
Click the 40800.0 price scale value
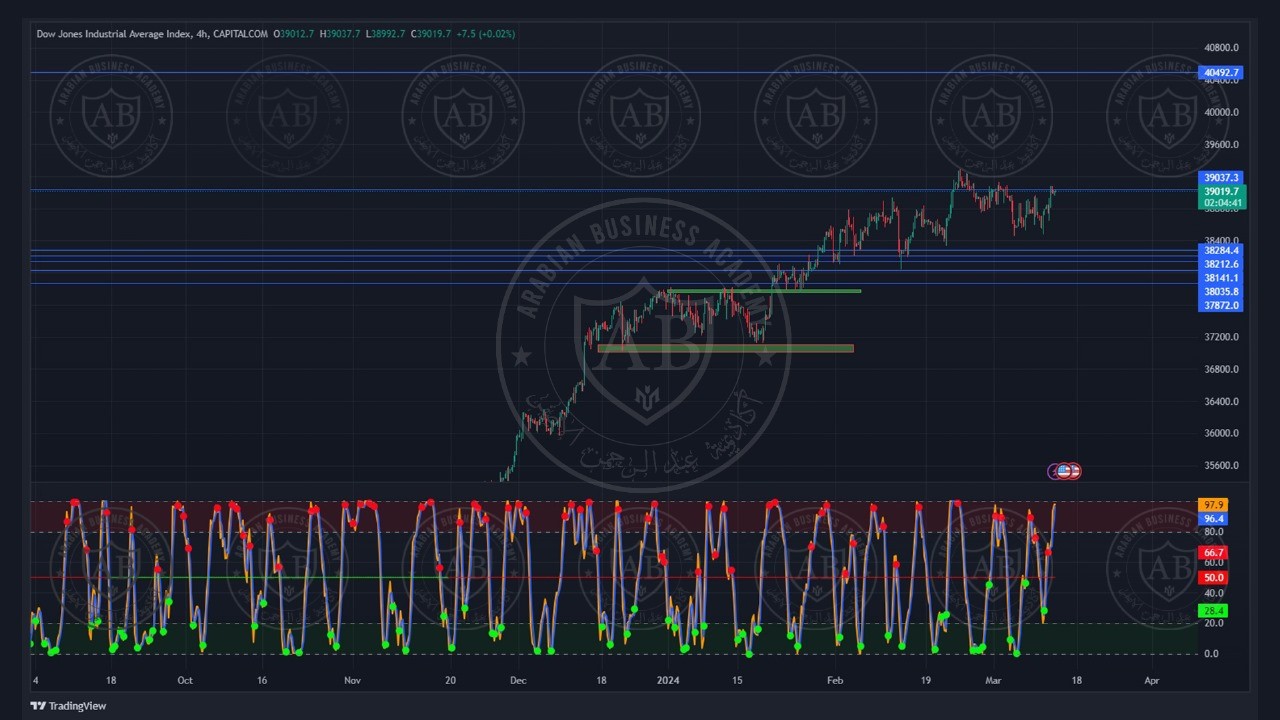(1221, 48)
